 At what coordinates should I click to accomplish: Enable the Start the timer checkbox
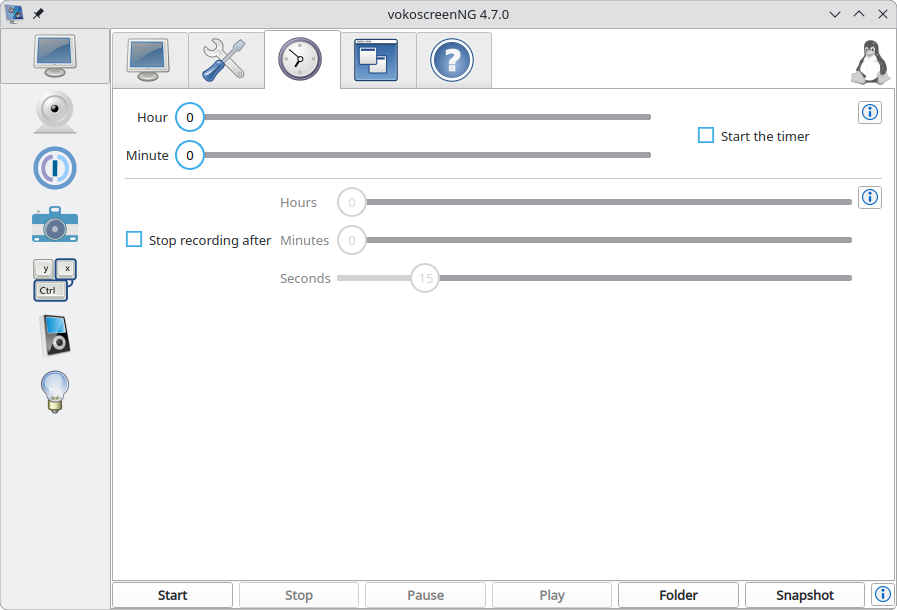click(x=706, y=135)
